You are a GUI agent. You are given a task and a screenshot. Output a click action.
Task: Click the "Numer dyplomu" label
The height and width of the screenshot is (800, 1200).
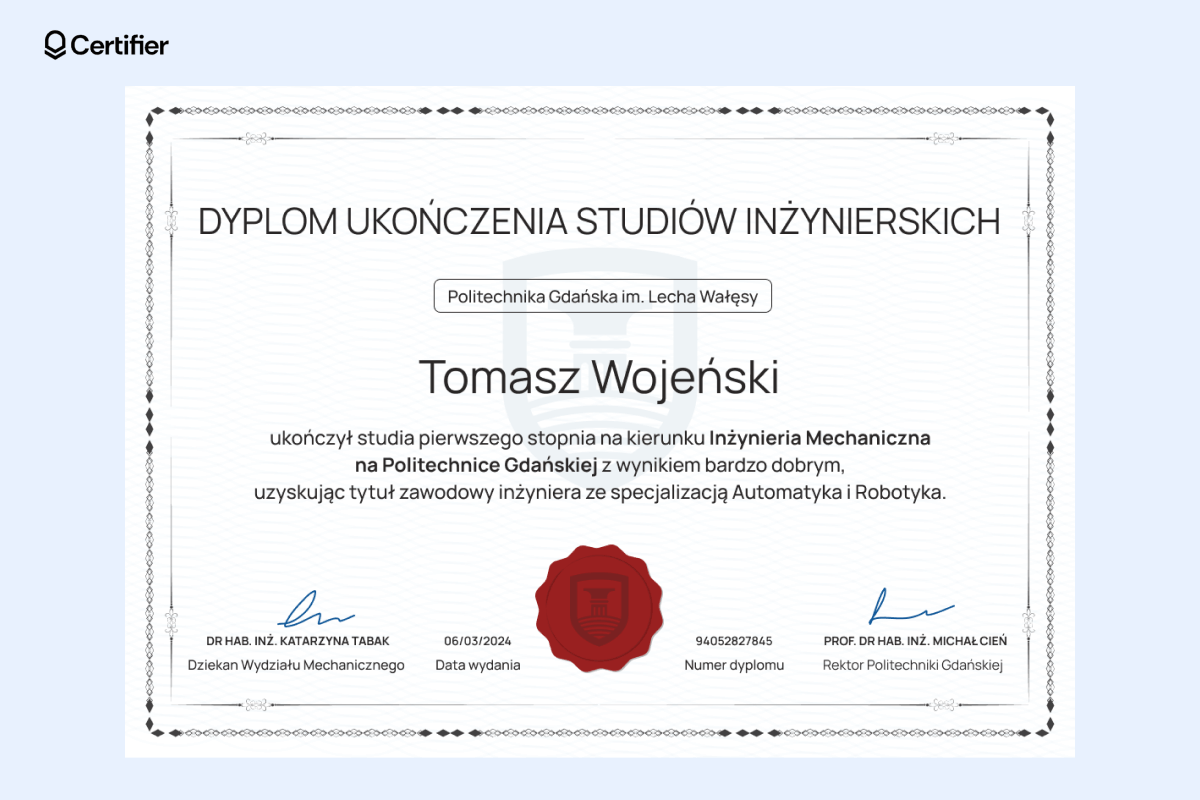734,665
